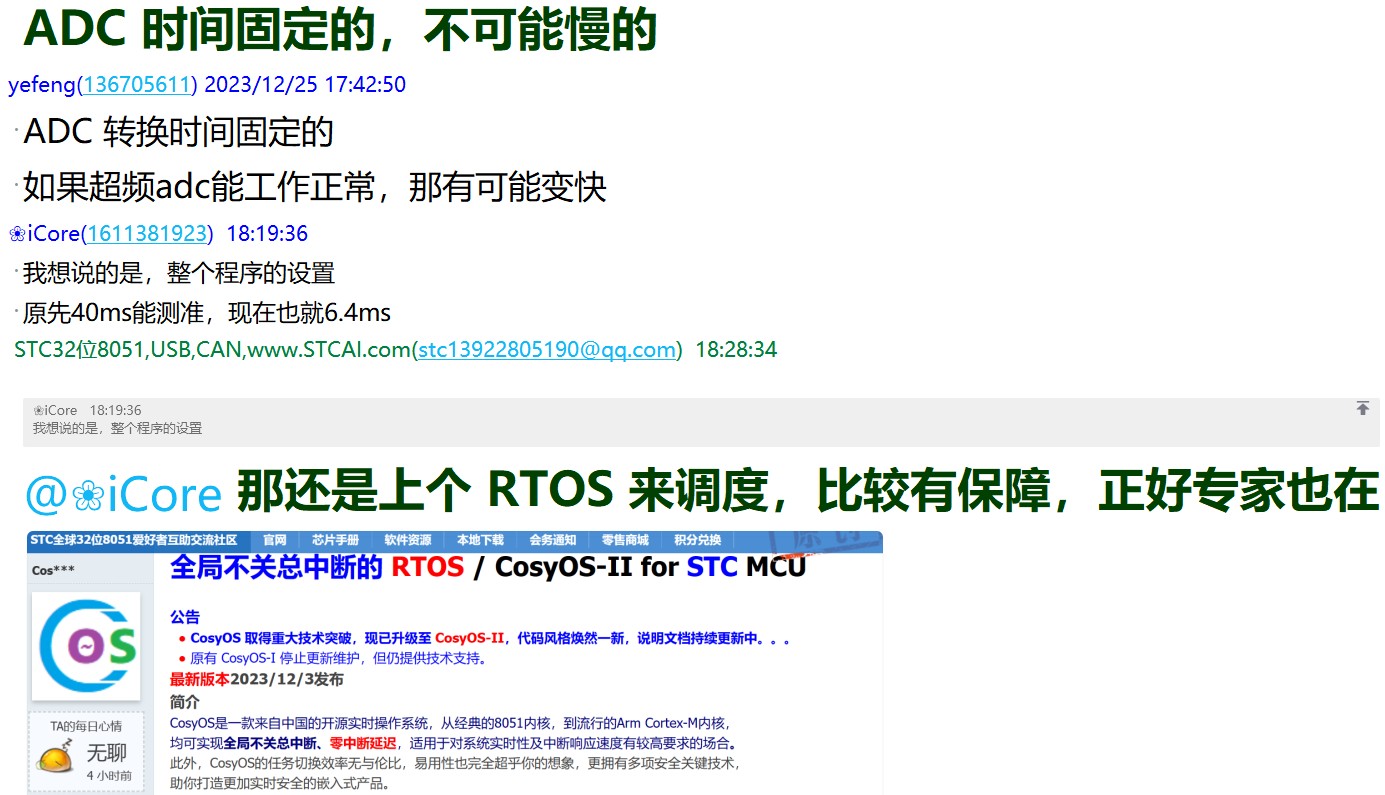Click the red 零中断延迟 text in the intro

[x=363, y=744]
